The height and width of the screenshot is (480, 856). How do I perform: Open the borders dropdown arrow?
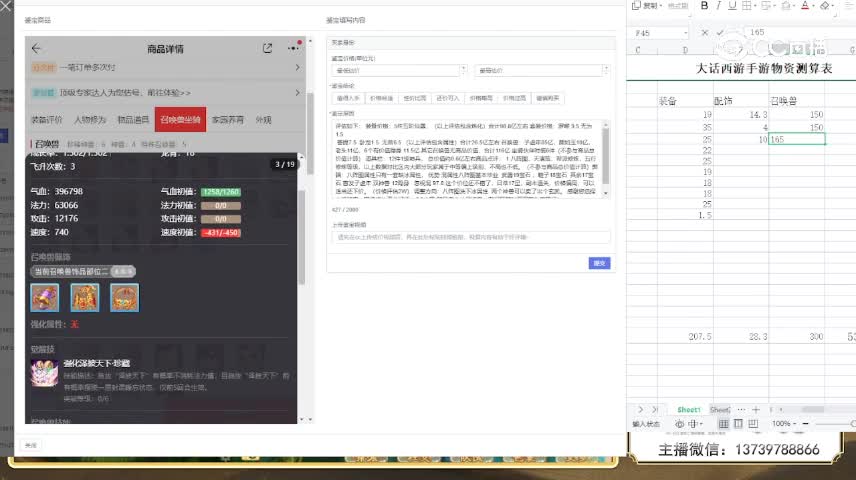tap(755, 6)
